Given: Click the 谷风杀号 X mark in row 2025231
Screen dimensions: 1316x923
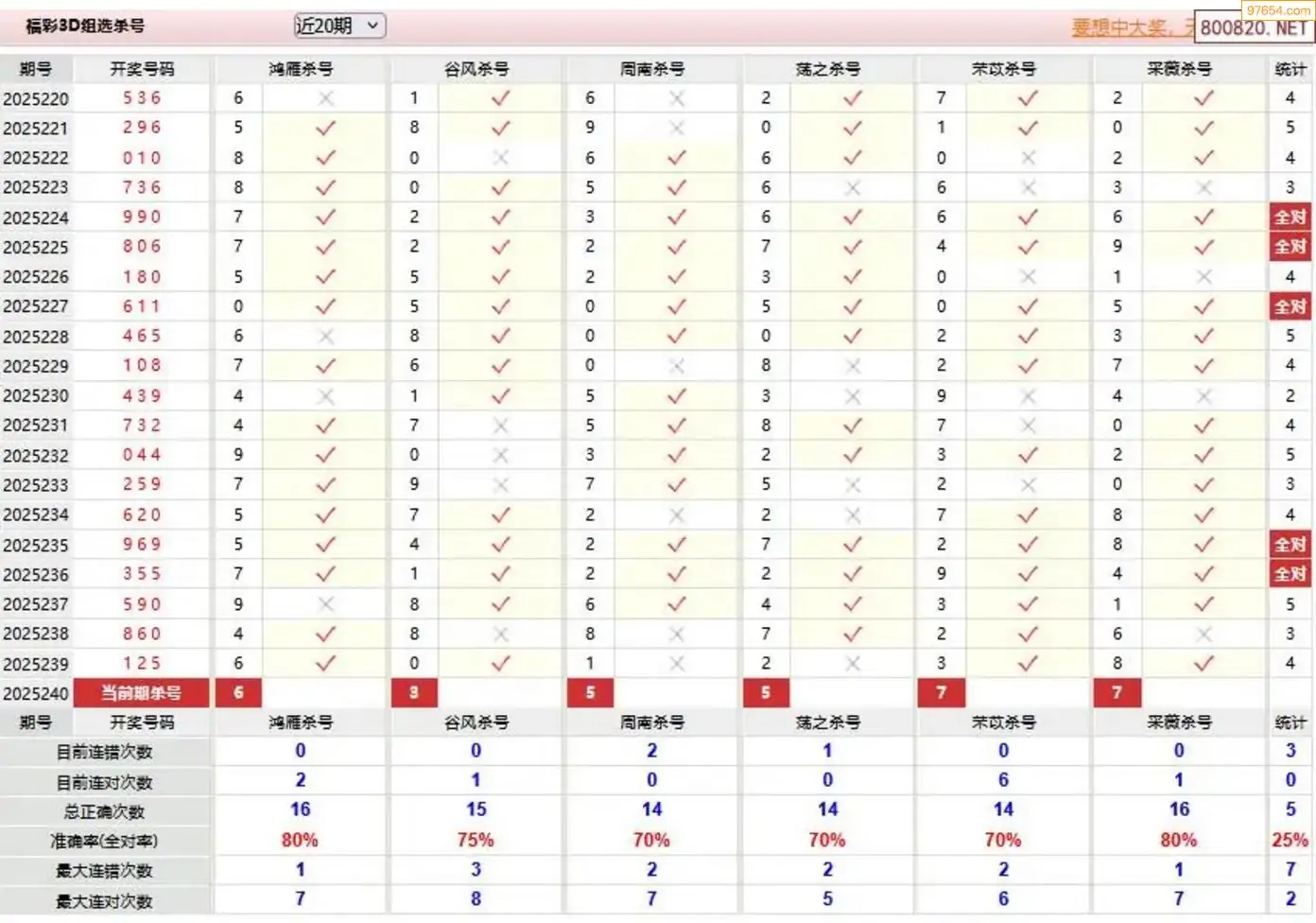Looking at the screenshot, I should [x=501, y=426].
